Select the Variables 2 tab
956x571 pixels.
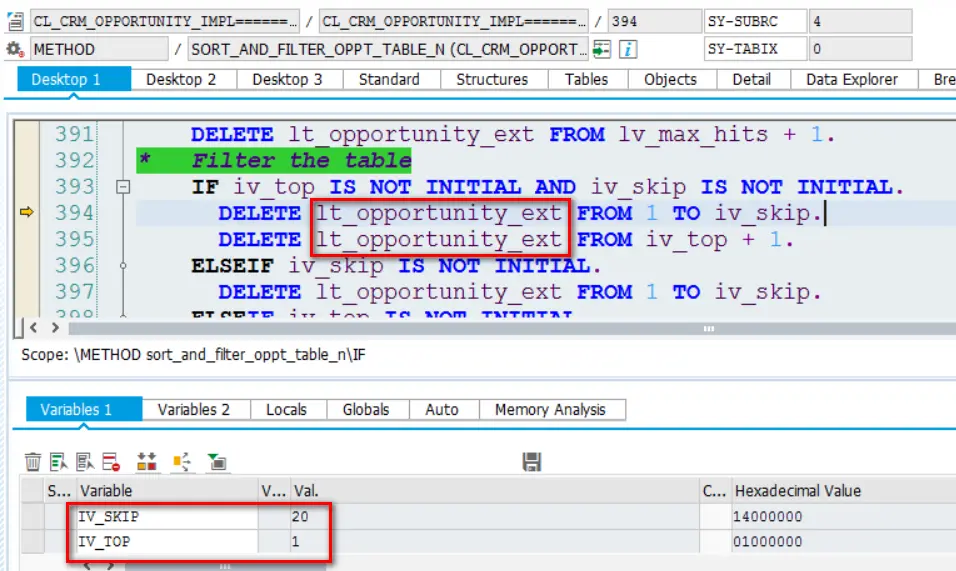(194, 410)
